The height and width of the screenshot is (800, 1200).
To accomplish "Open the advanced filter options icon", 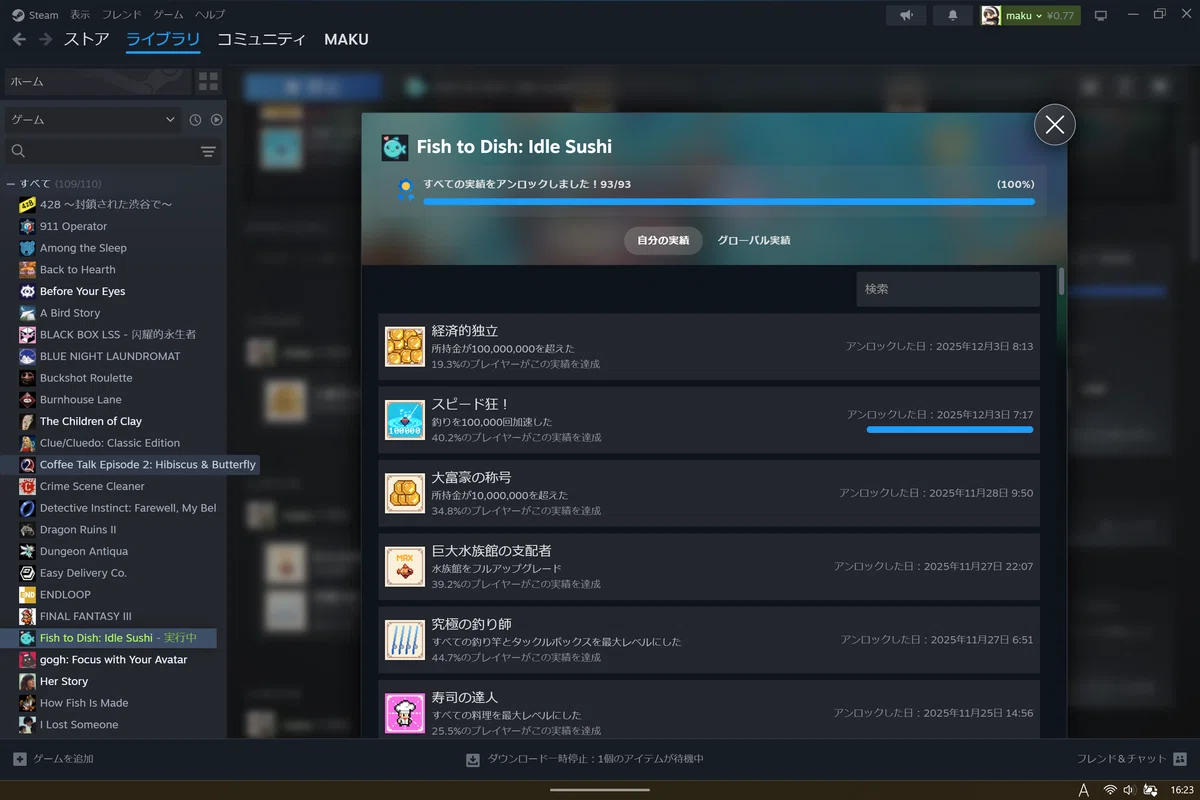I will tap(208, 151).
